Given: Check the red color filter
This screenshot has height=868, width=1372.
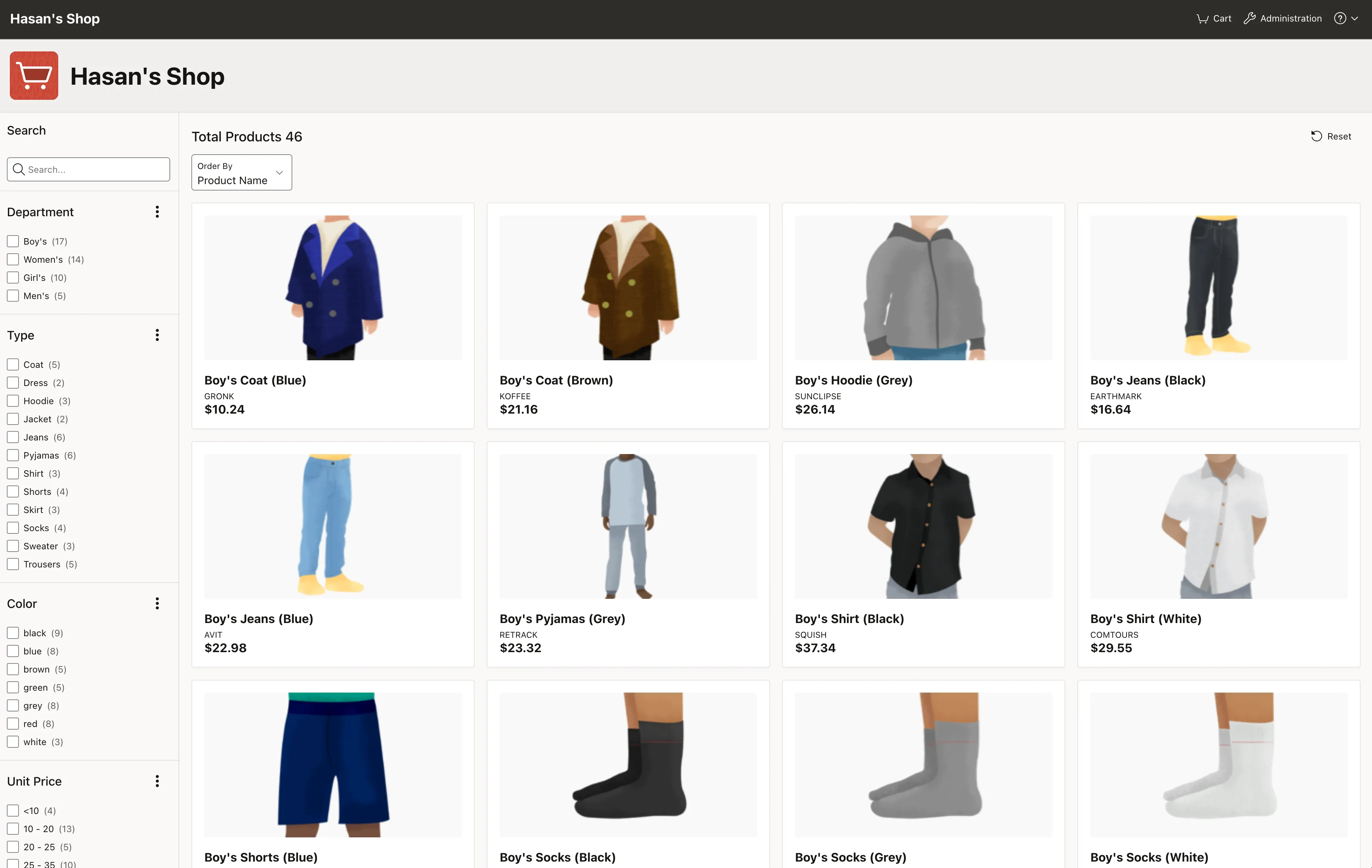Looking at the screenshot, I should click(x=13, y=724).
